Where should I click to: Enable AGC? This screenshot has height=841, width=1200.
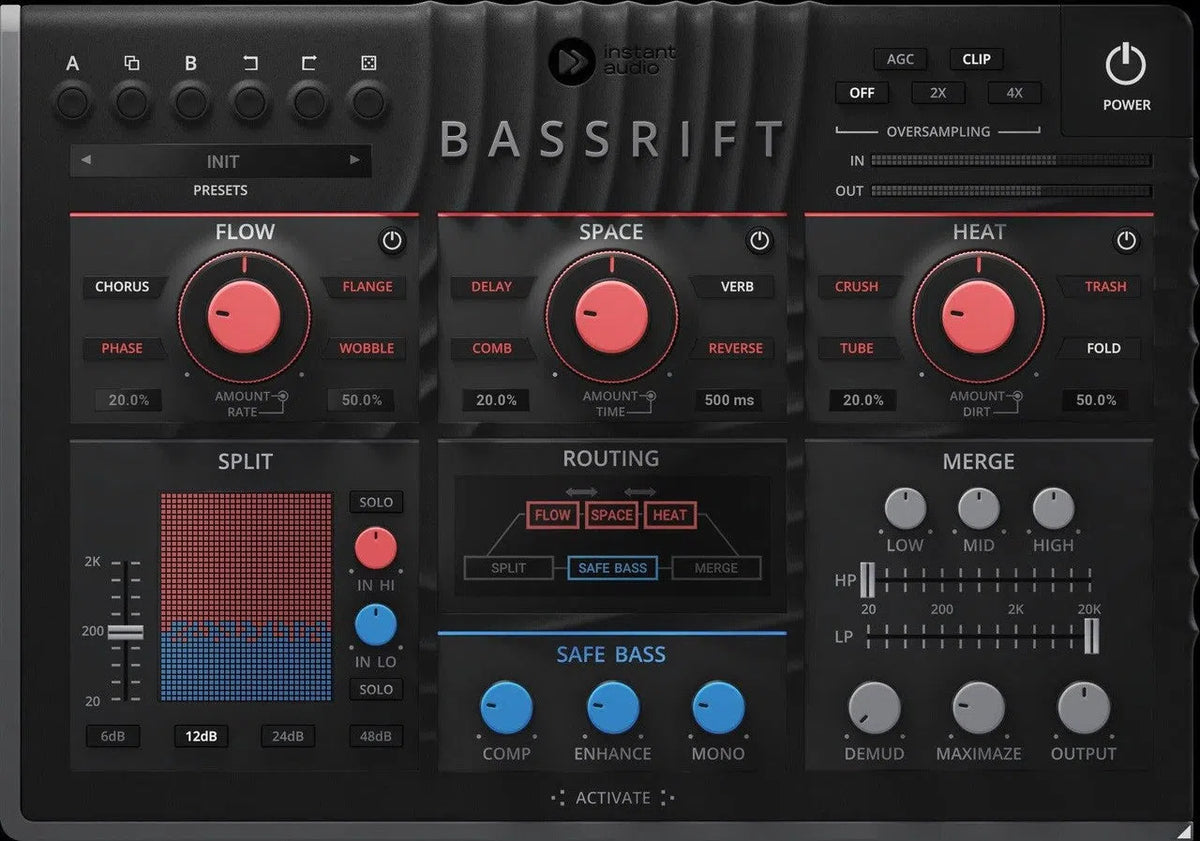(x=899, y=59)
